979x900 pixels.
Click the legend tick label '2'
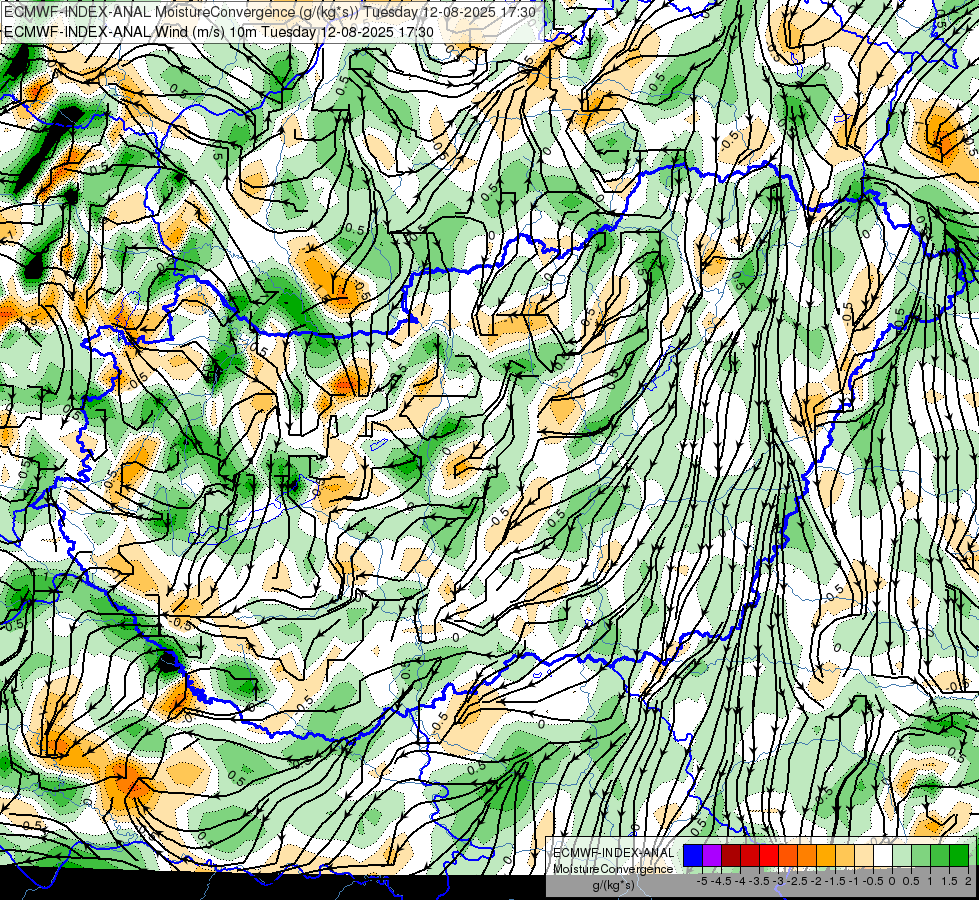(x=968, y=881)
